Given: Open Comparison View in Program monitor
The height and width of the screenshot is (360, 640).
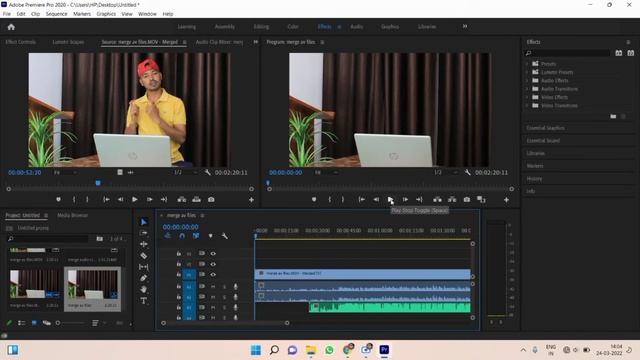Looking at the screenshot, I should pyautogui.click(x=481, y=200).
